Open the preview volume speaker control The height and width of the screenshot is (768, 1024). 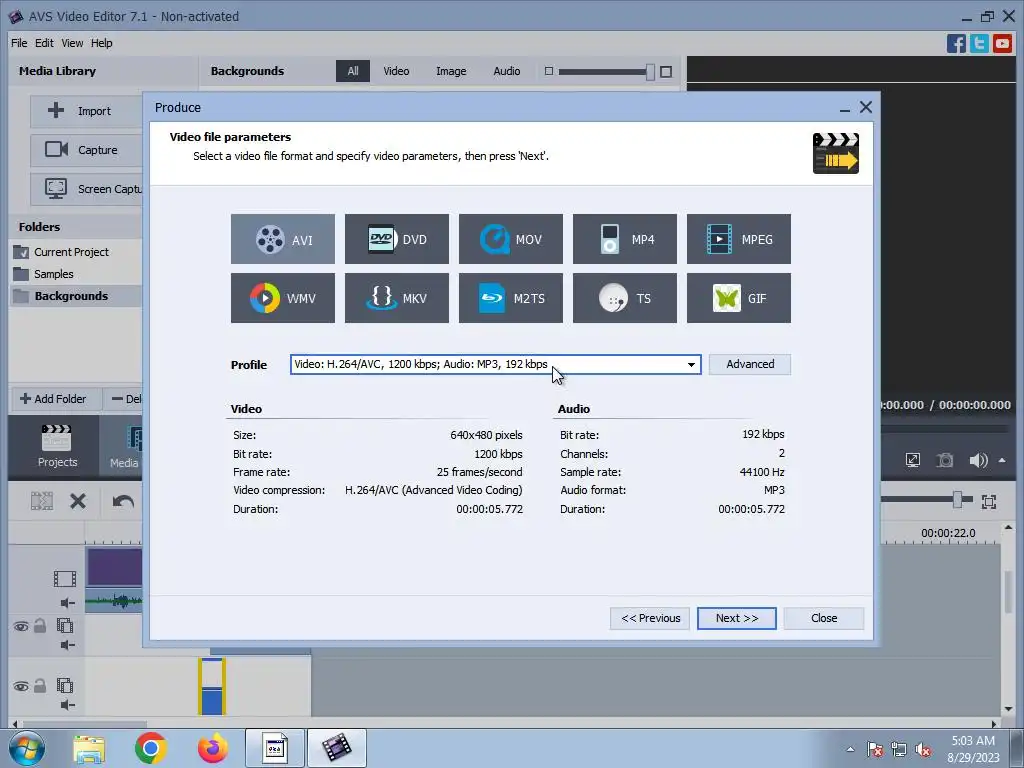(x=978, y=460)
